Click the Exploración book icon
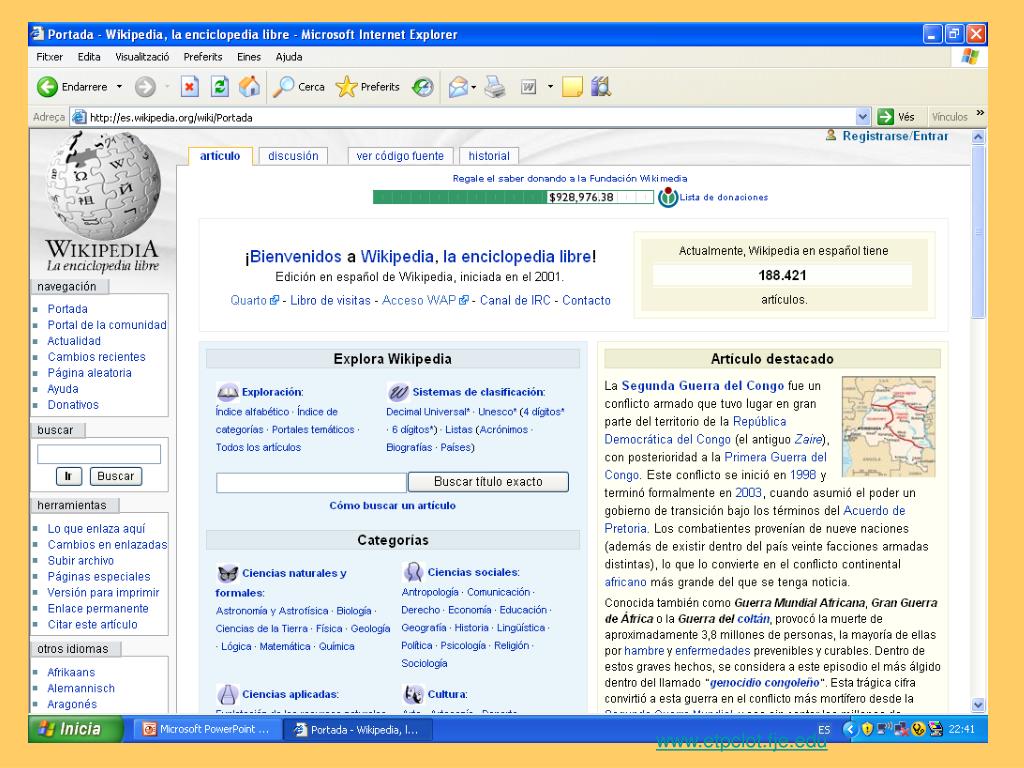This screenshot has width=1024, height=768. pos(227,392)
